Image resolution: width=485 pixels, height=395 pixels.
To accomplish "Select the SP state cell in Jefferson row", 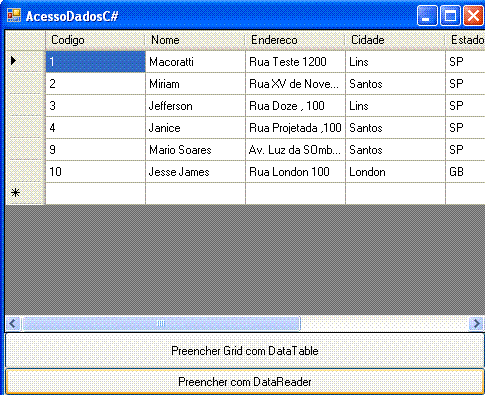I will click(465, 105).
